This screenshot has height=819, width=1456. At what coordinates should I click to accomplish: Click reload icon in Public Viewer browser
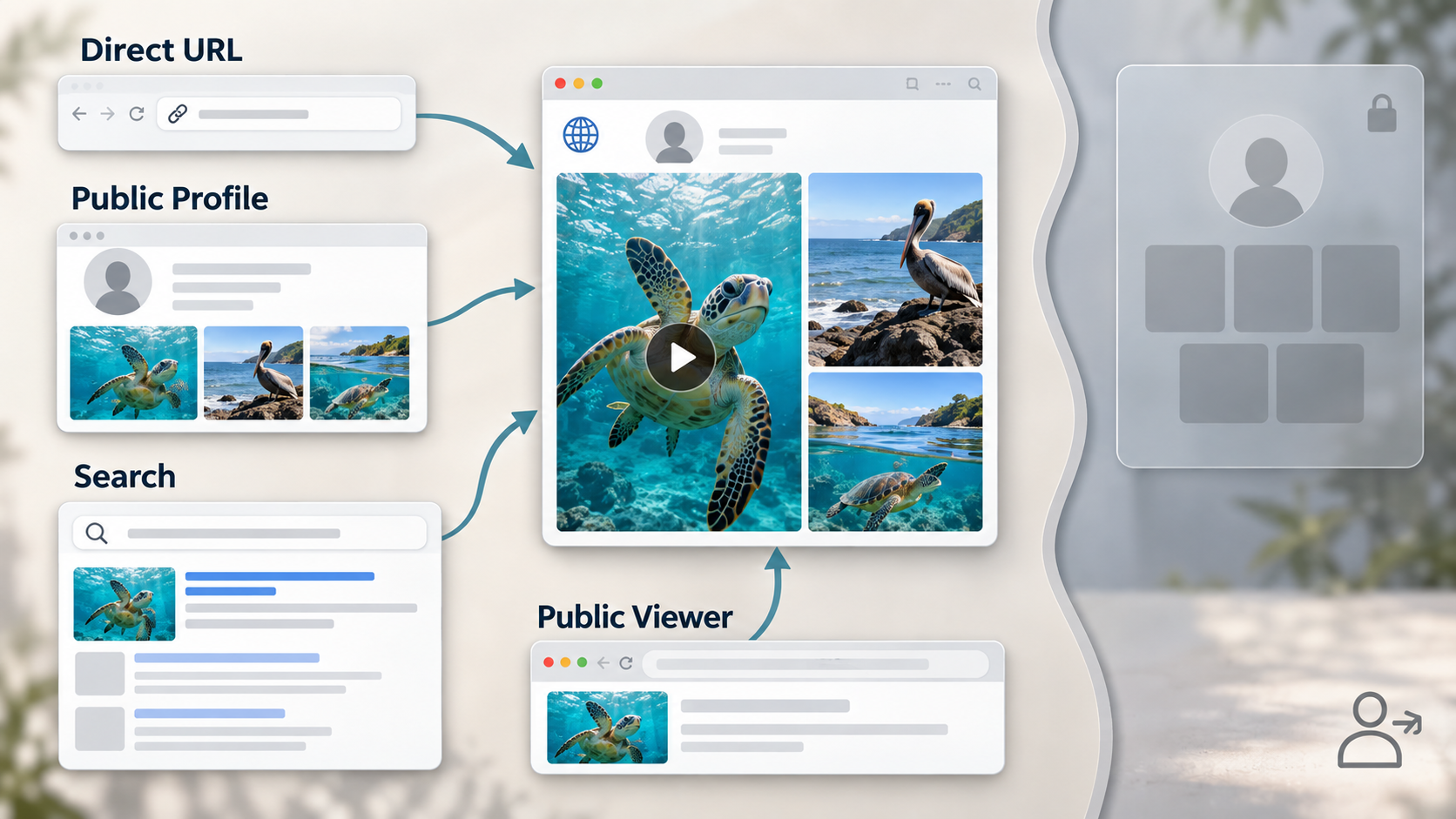[625, 663]
